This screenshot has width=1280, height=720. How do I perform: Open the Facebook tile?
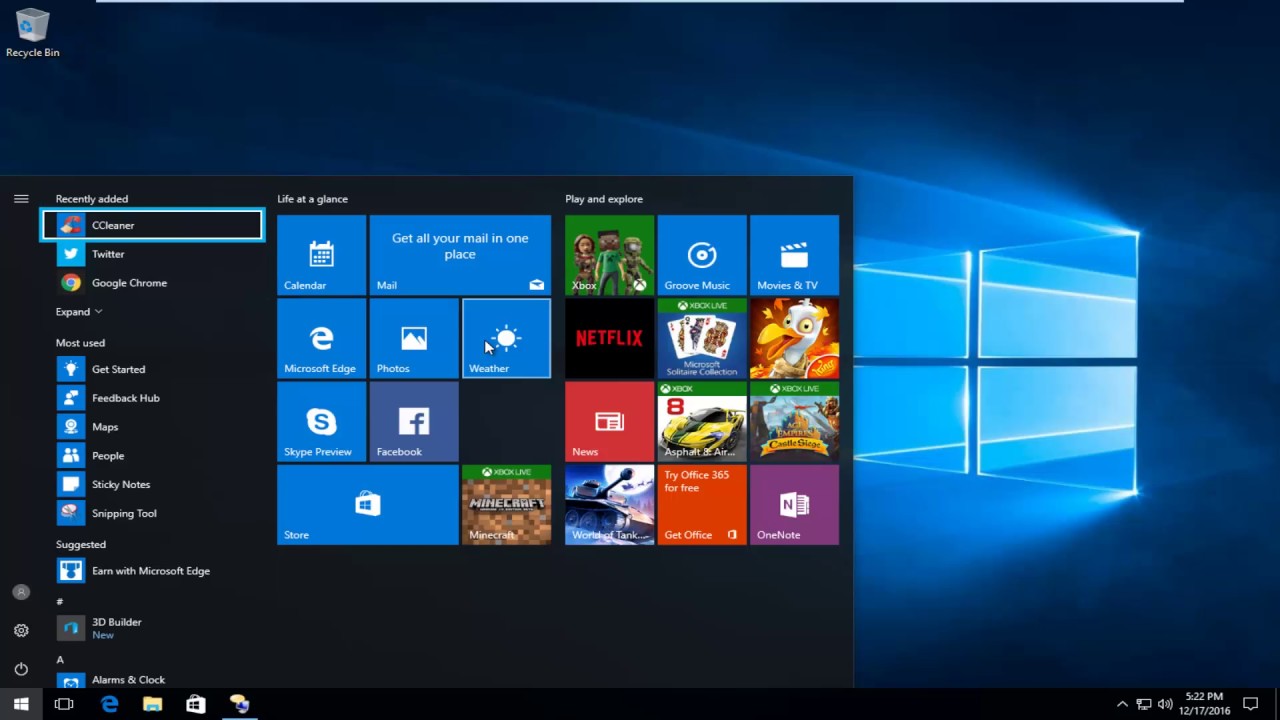pos(414,421)
